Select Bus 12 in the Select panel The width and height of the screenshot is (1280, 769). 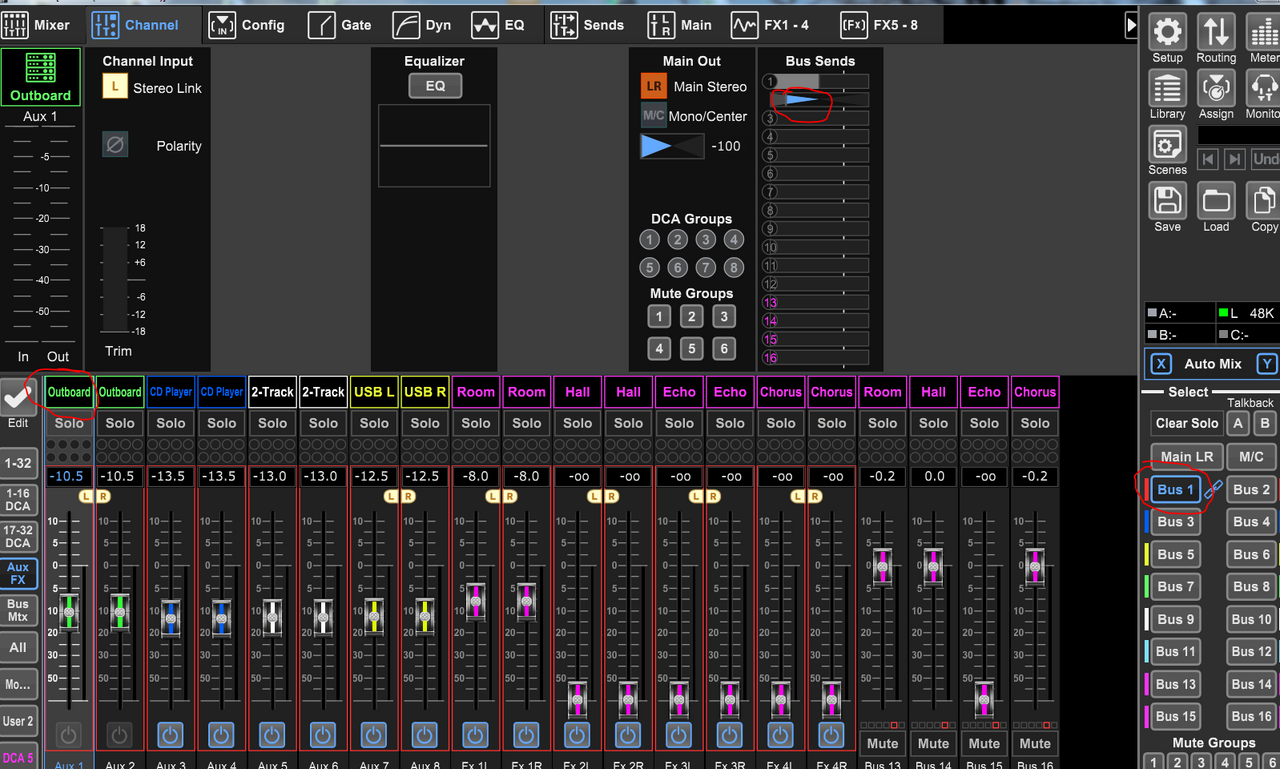point(1252,651)
